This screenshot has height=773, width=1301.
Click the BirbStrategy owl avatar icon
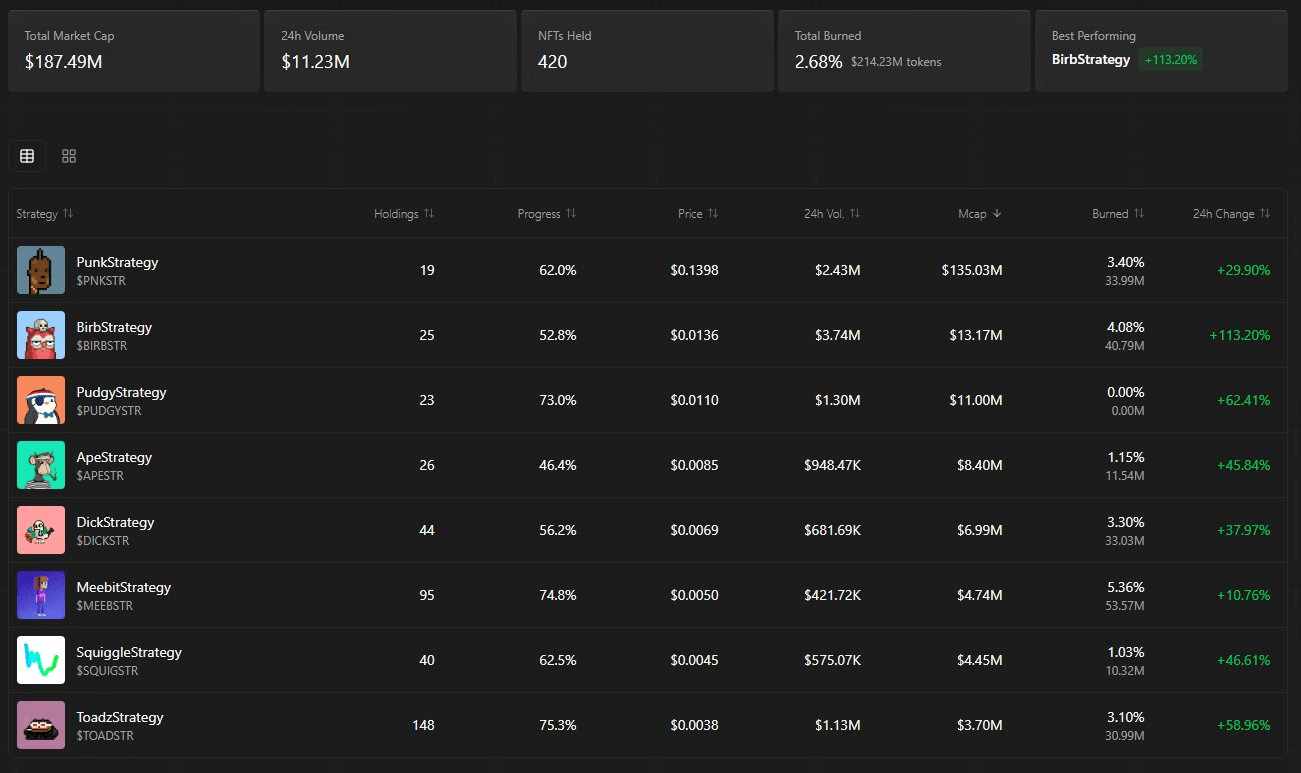41,335
